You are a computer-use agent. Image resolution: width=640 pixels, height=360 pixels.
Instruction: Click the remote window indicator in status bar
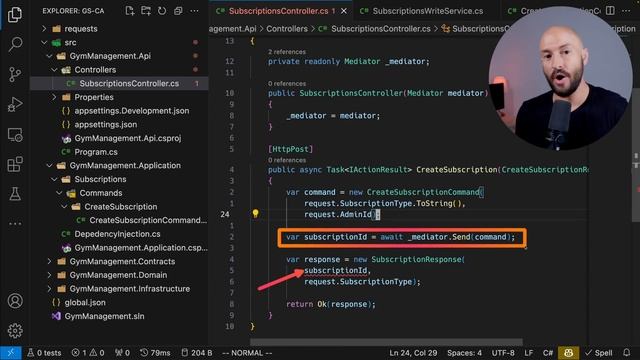tap(11, 353)
